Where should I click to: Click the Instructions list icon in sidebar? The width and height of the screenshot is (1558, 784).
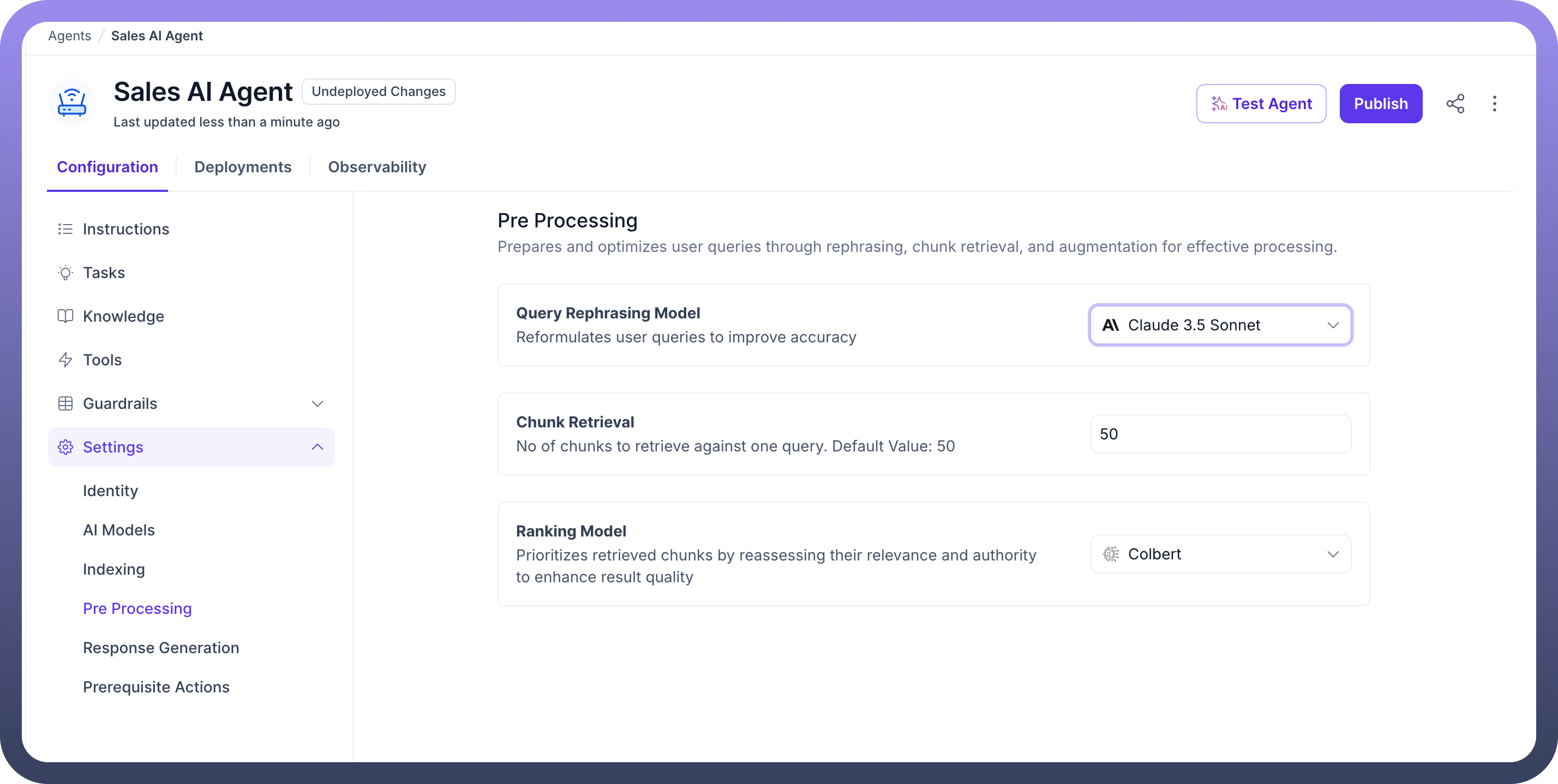(x=65, y=229)
